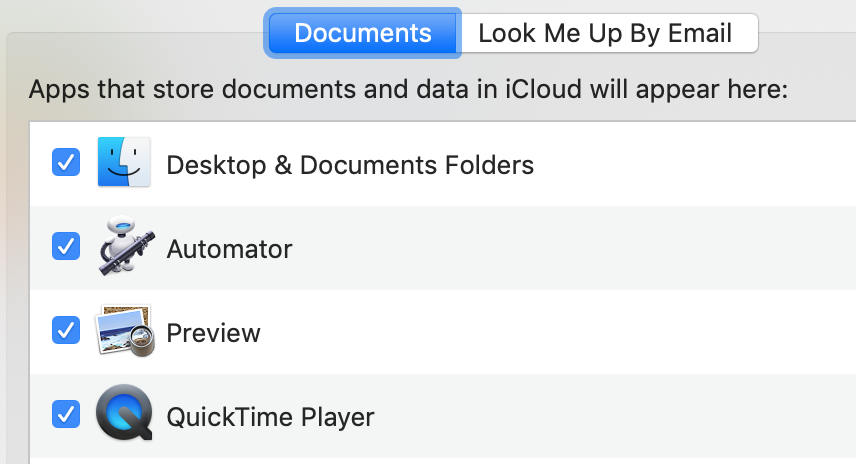Click the Preview app icon
The height and width of the screenshot is (464, 856).
(126, 331)
